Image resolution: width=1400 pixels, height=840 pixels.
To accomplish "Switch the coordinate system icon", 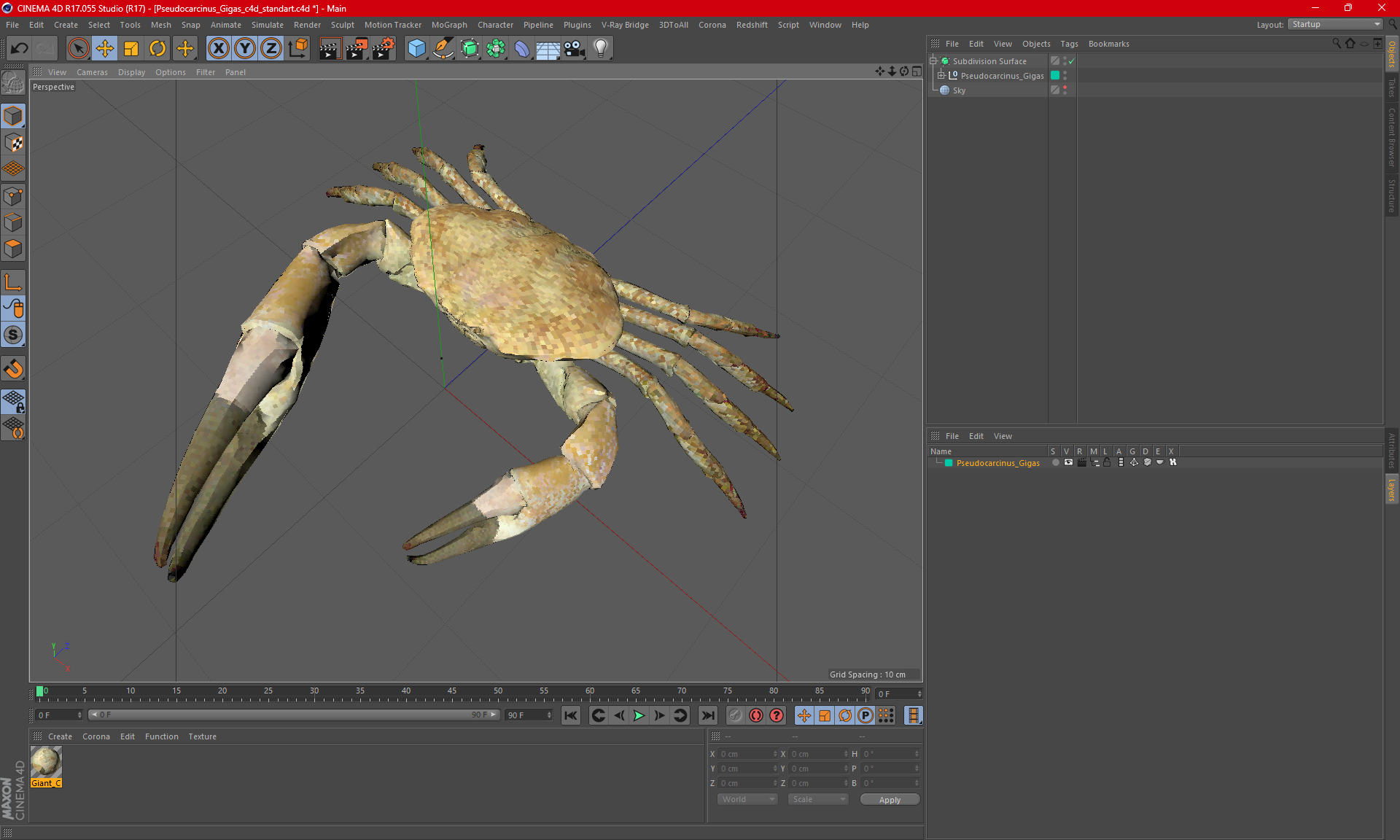I will [298, 48].
